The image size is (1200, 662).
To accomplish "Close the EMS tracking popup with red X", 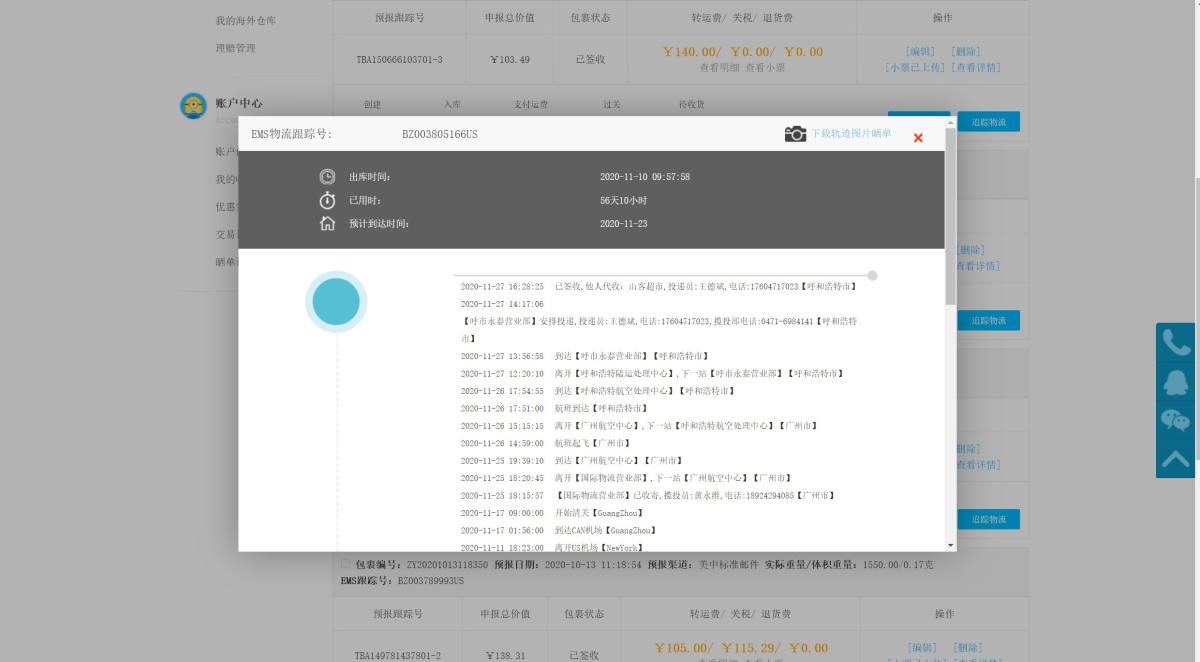I will pos(918,137).
